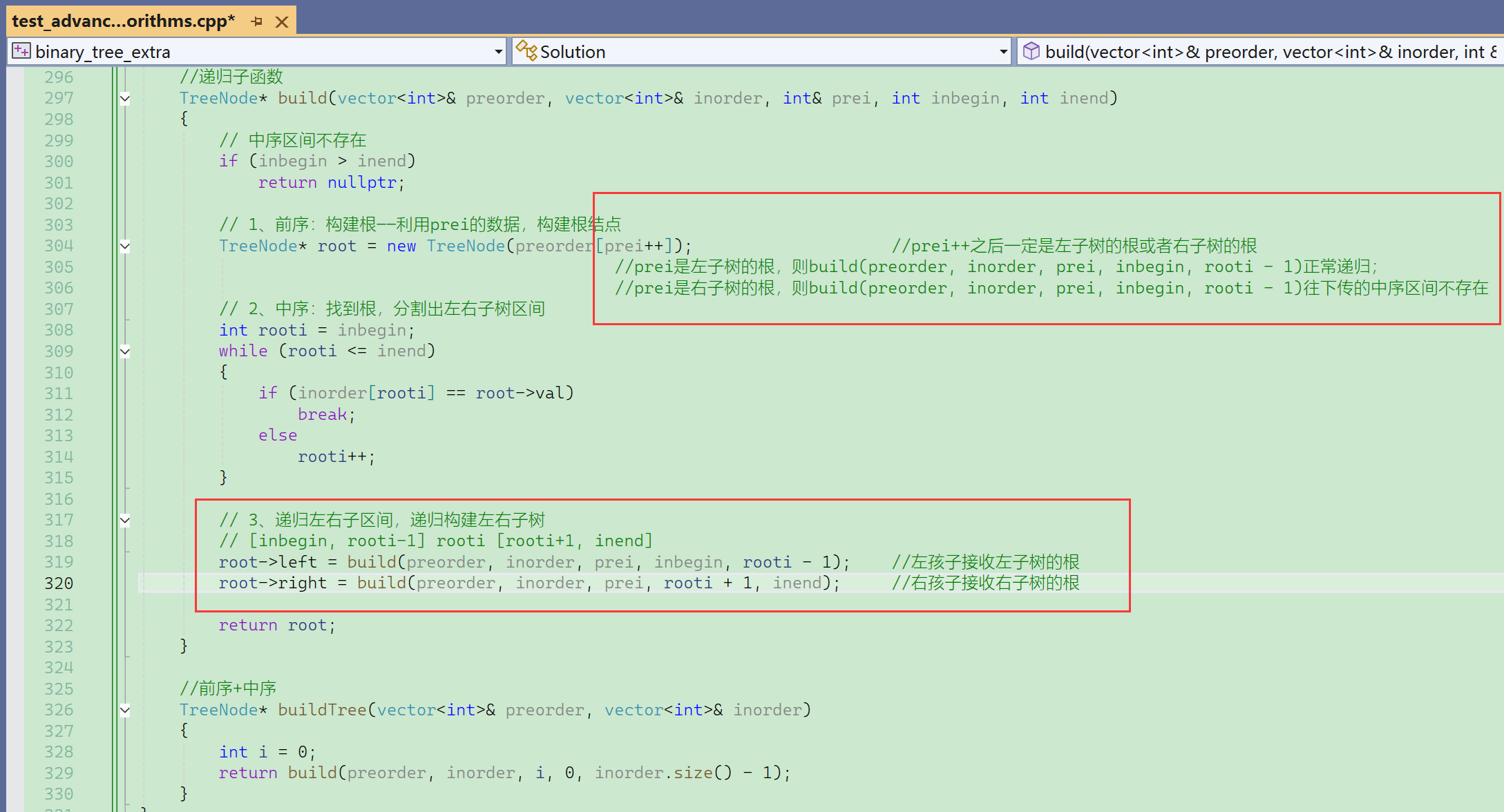Collapse the build function at line 297
The width and height of the screenshot is (1504, 812).
tap(125, 99)
